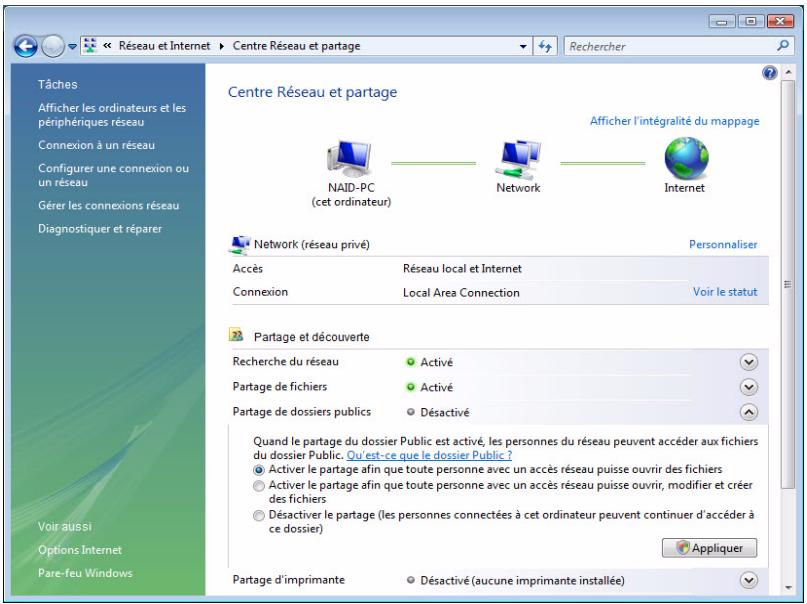This screenshot has width=807, height=604.
Task: Launch Diagnostiquer et réparer
Action: click(x=100, y=228)
